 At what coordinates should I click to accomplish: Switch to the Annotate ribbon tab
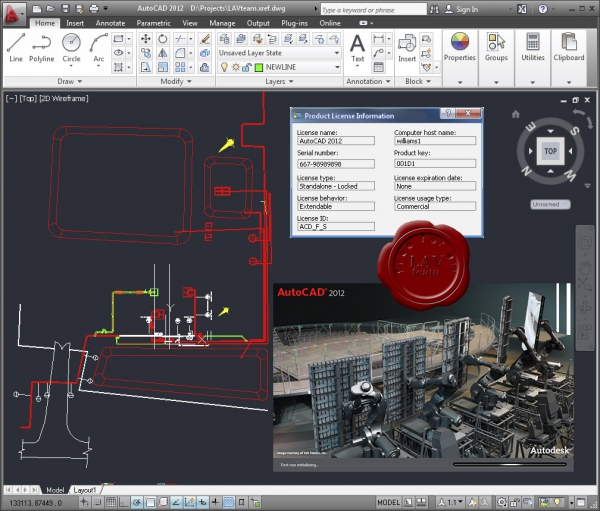(110, 23)
